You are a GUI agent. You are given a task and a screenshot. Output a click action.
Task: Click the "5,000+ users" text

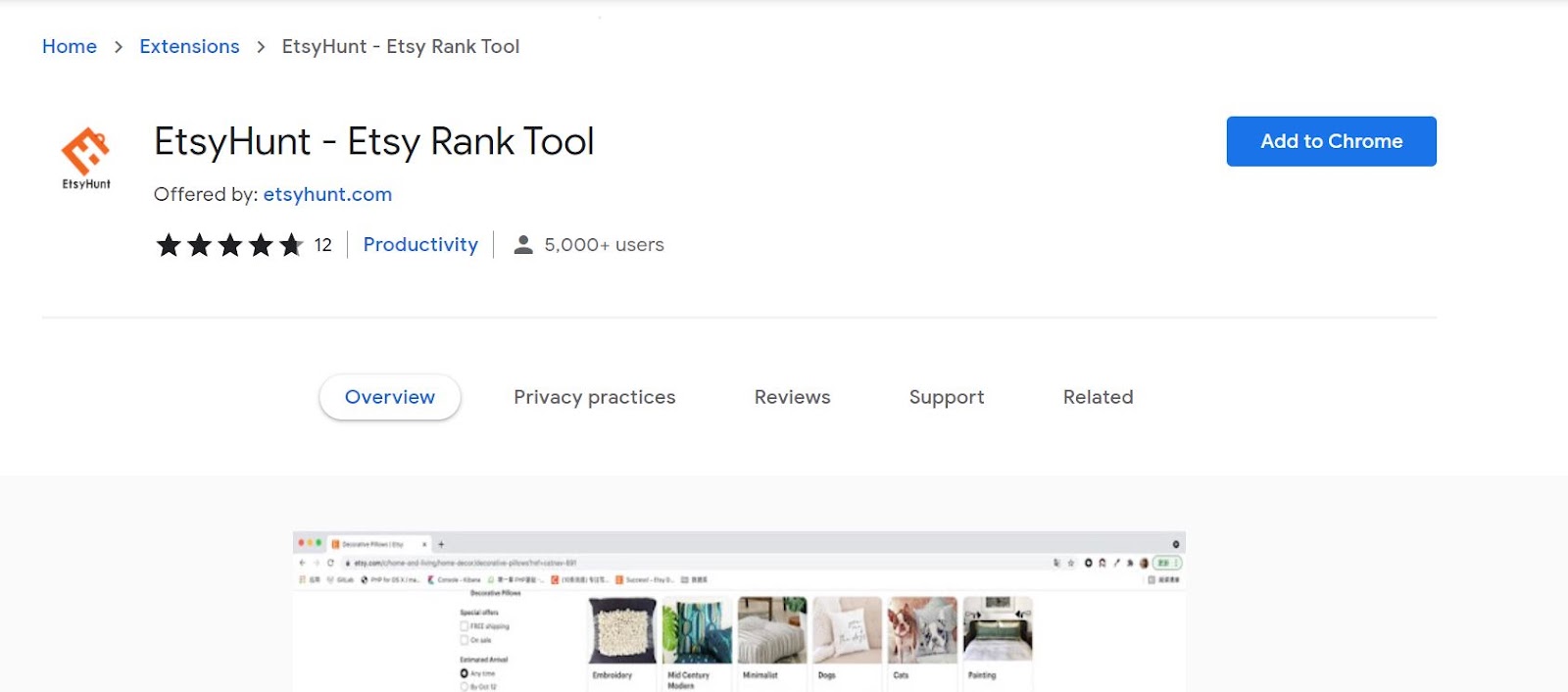(604, 245)
